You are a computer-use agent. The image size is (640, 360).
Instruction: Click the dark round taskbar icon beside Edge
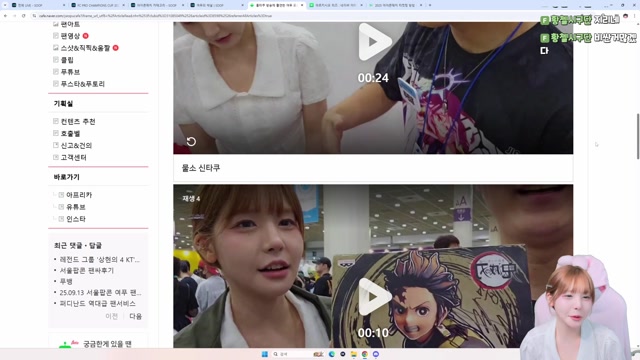pos(342,354)
